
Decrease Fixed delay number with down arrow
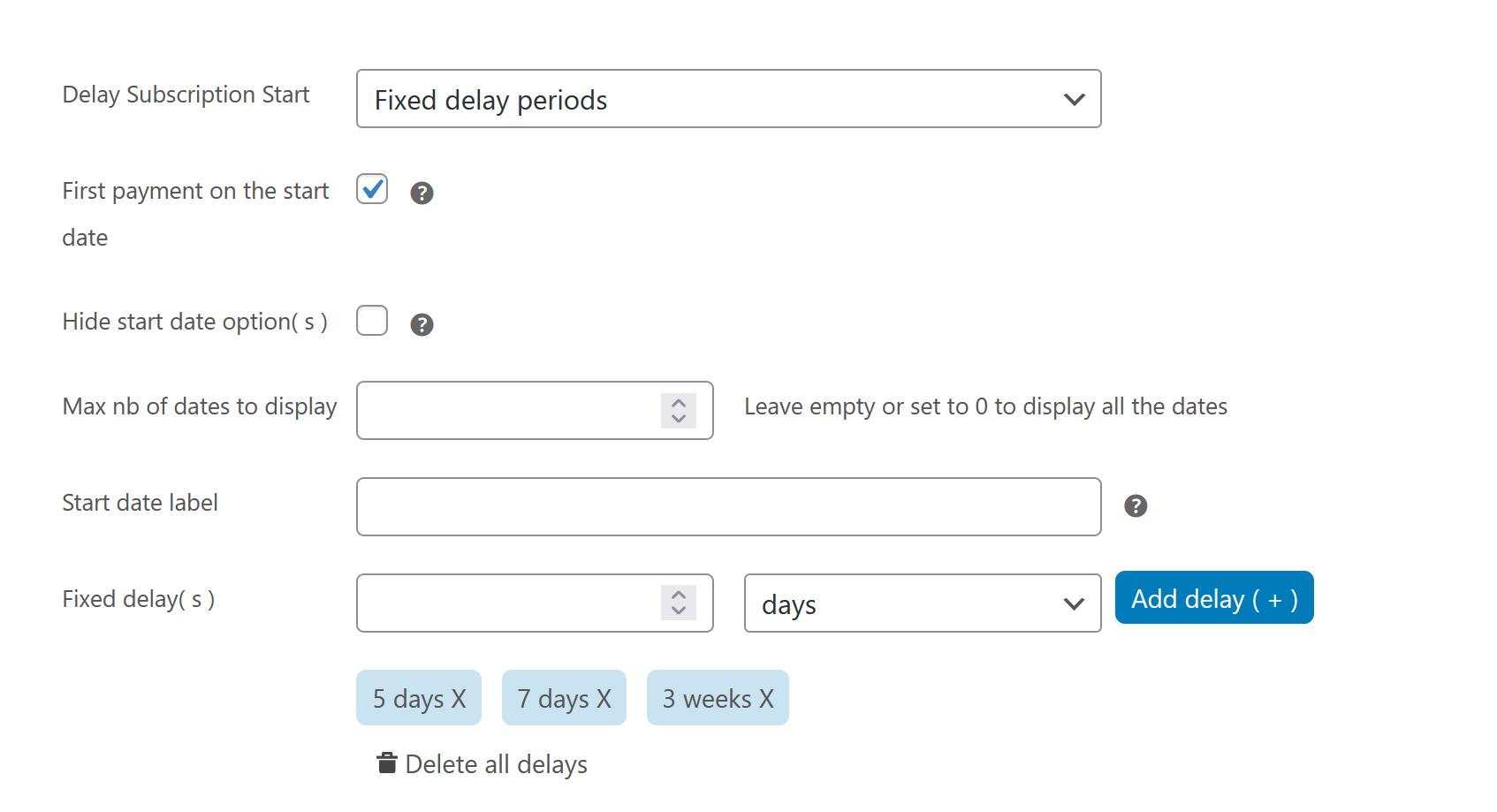click(x=679, y=611)
